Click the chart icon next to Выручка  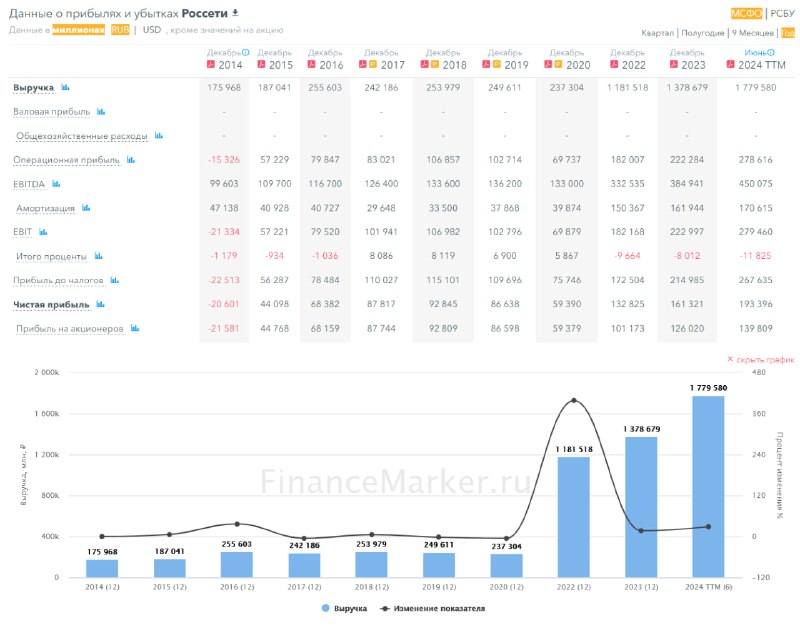(66, 88)
